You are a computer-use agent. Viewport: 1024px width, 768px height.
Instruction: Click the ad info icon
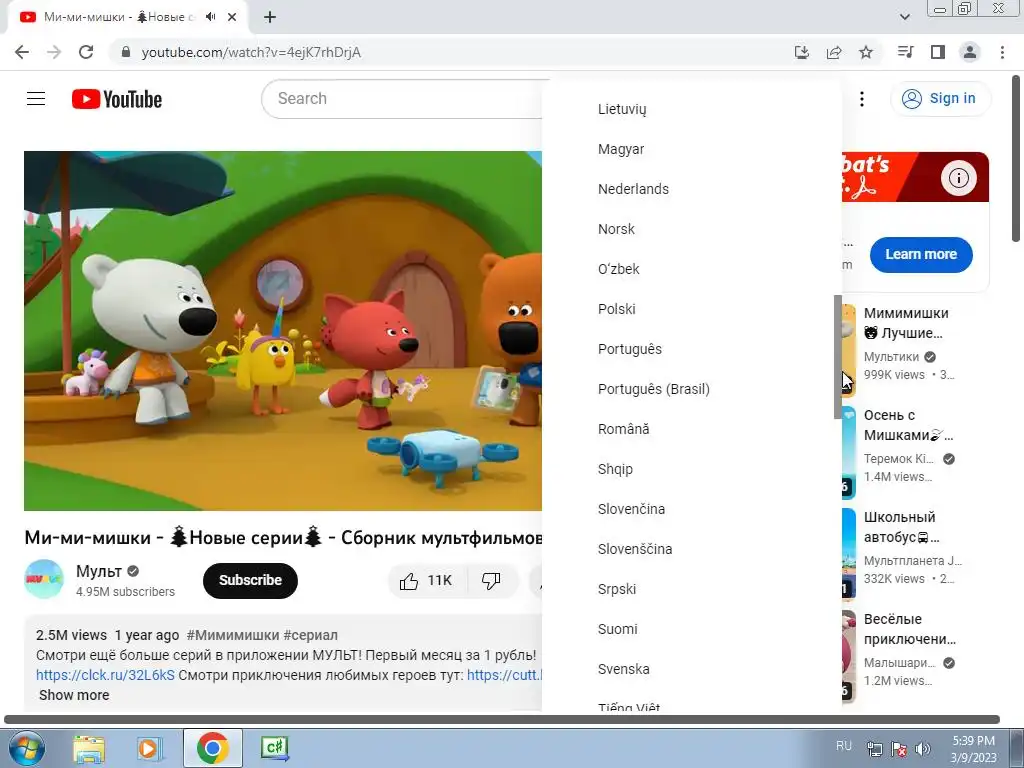(x=958, y=178)
